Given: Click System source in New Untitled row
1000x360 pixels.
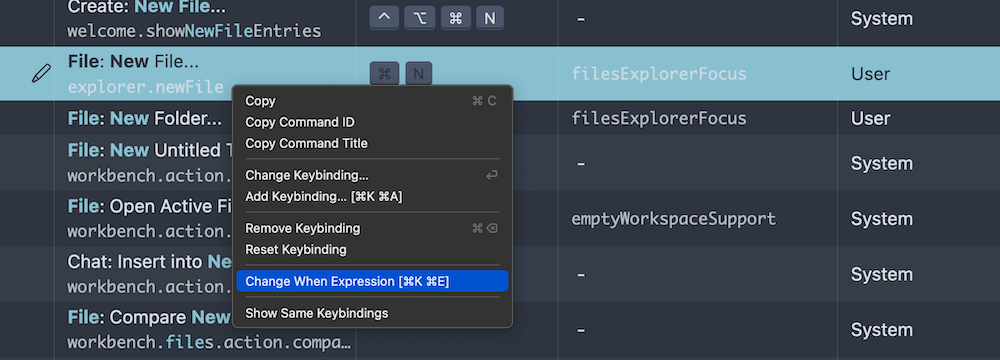Looking at the screenshot, I should (x=881, y=163).
